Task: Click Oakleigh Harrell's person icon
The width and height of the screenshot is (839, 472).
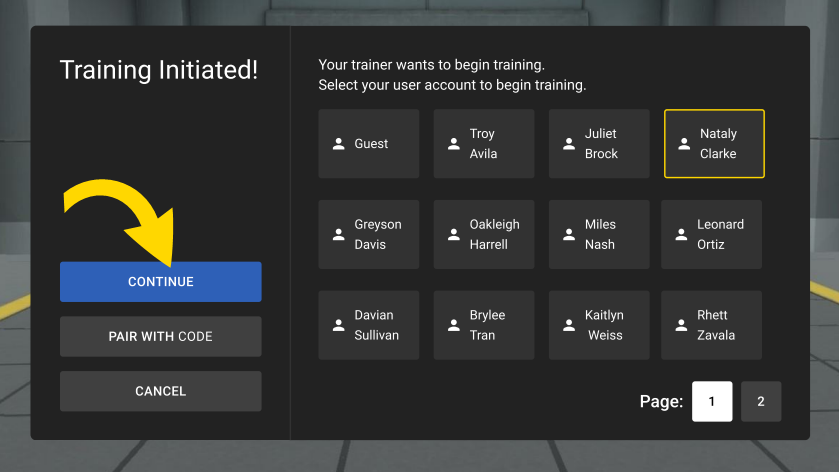Action: [454, 235]
